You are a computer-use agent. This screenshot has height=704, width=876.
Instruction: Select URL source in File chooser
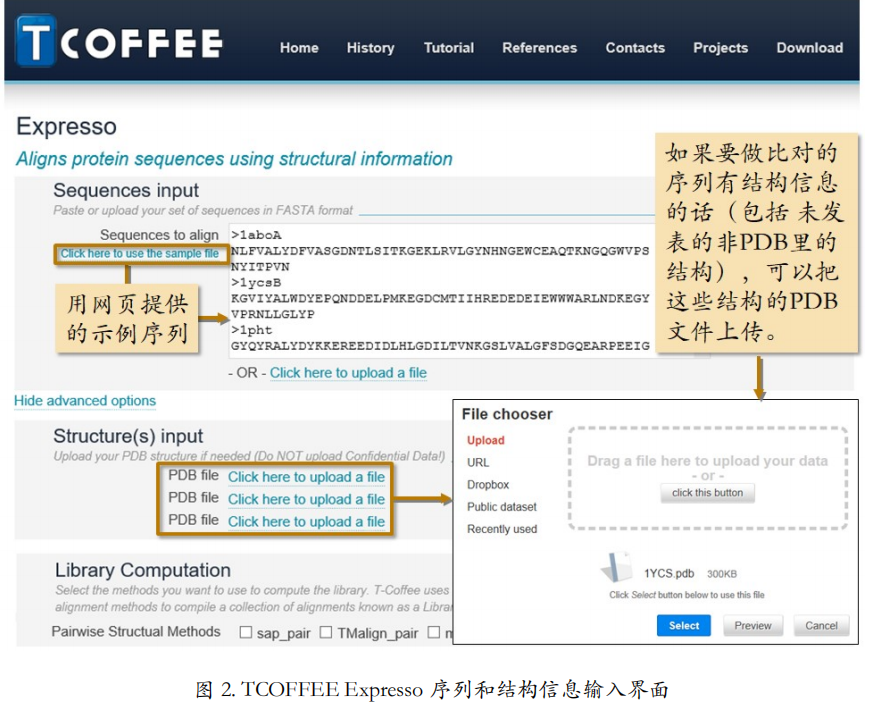(478, 463)
